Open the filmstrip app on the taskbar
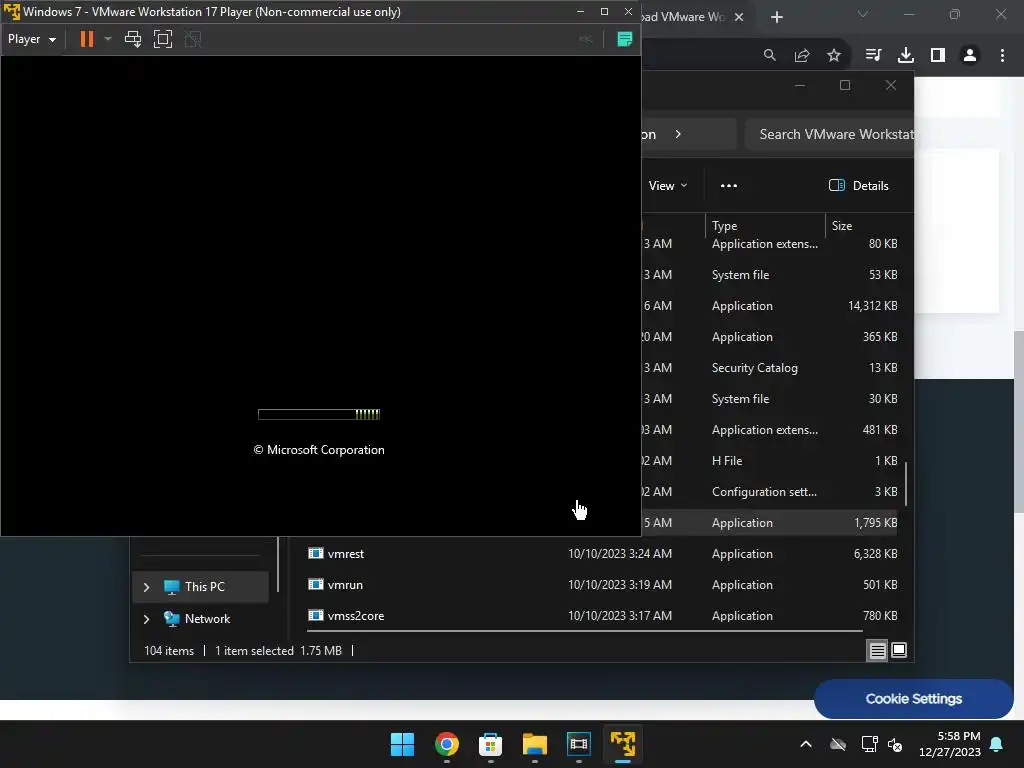The image size is (1024, 768). pyautogui.click(x=579, y=744)
